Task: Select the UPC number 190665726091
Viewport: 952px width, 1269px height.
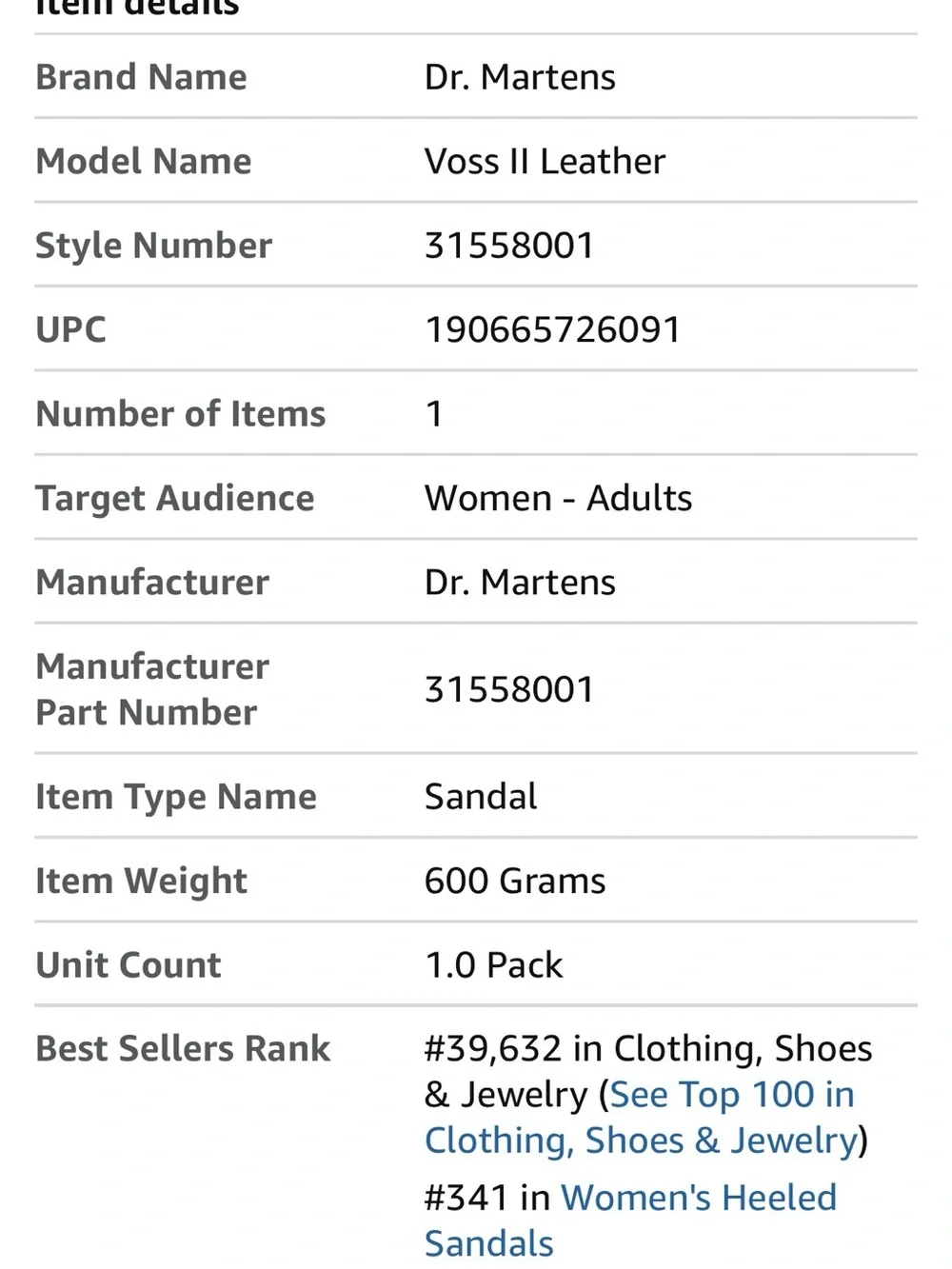Action: (x=552, y=329)
